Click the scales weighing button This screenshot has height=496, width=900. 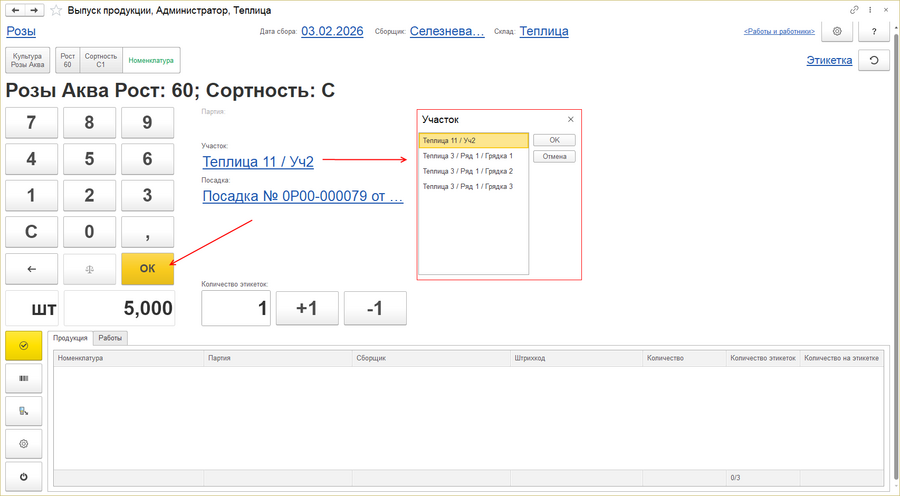(90, 269)
